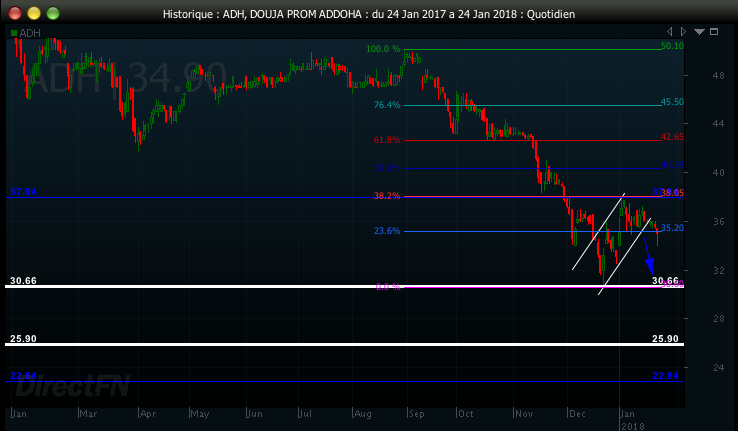Image resolution: width=738 pixels, height=431 pixels.
Task: Click the green ADH symbol indicator square
Action: tap(13, 33)
